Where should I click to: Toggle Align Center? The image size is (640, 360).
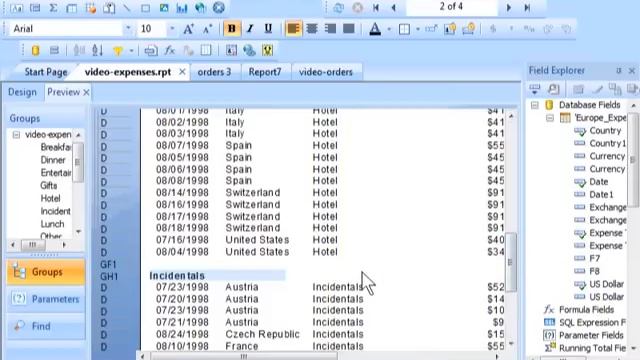coord(312,29)
